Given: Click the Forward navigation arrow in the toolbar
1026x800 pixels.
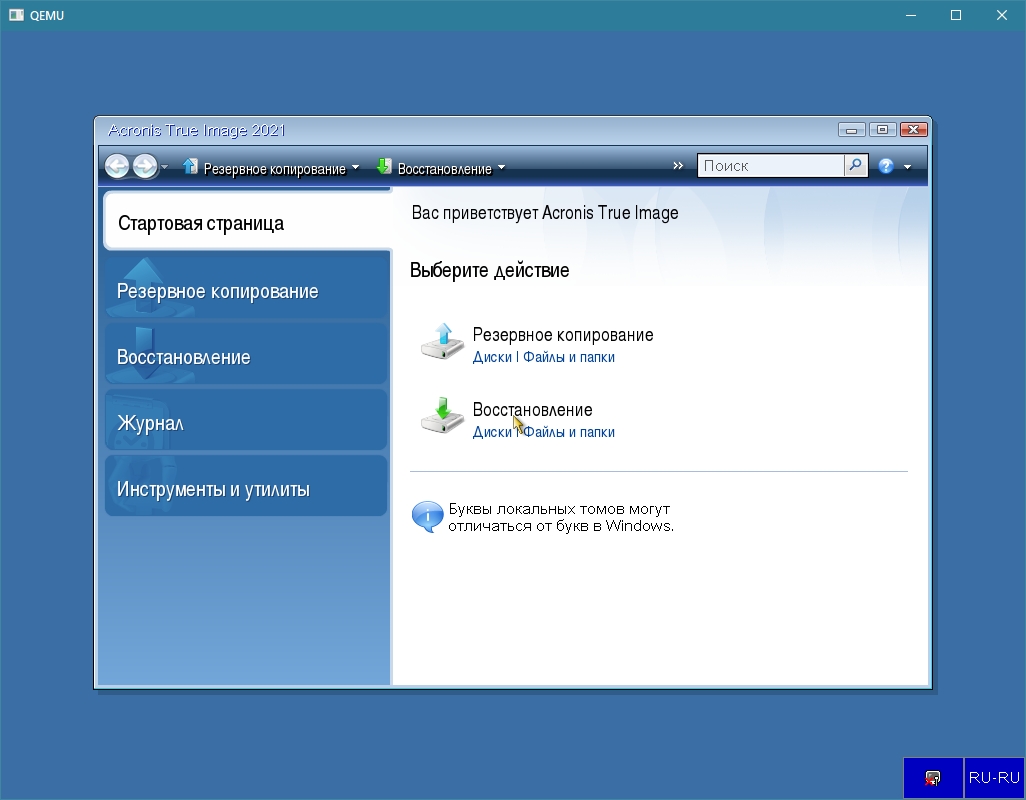Looking at the screenshot, I should click(x=145, y=166).
